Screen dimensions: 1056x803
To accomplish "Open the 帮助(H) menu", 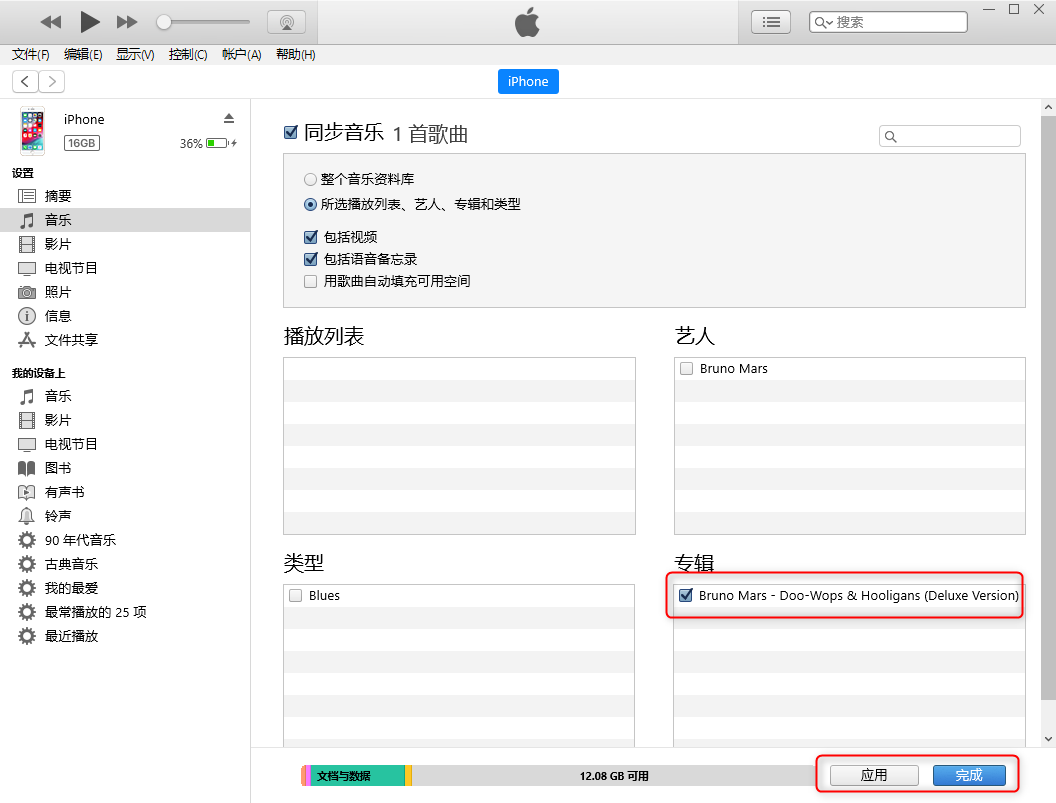I will click(x=296, y=55).
